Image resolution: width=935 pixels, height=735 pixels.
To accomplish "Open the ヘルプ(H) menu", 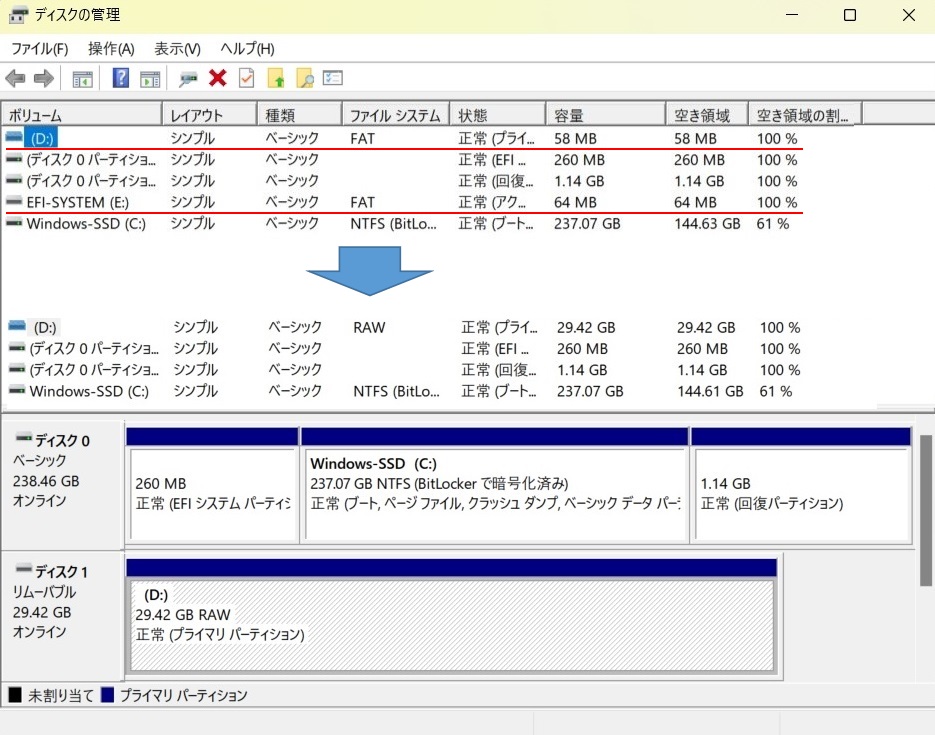I will [247, 49].
